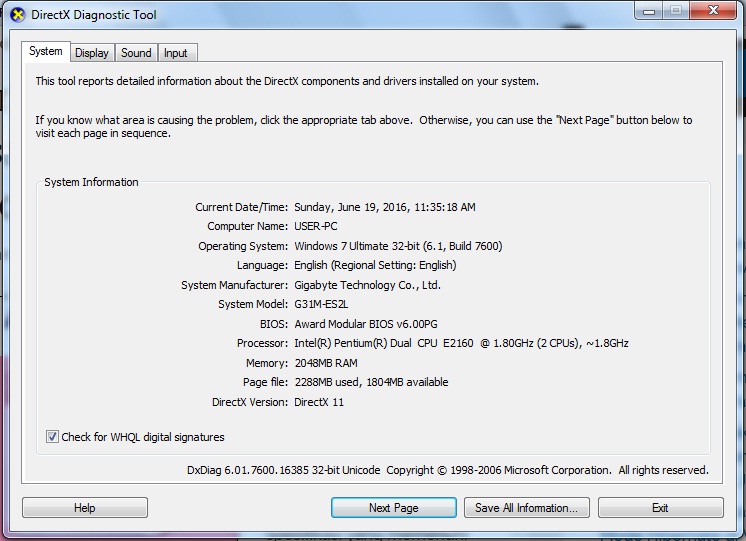Click the Processor: label
The image size is (746, 541).
click(x=263, y=343)
